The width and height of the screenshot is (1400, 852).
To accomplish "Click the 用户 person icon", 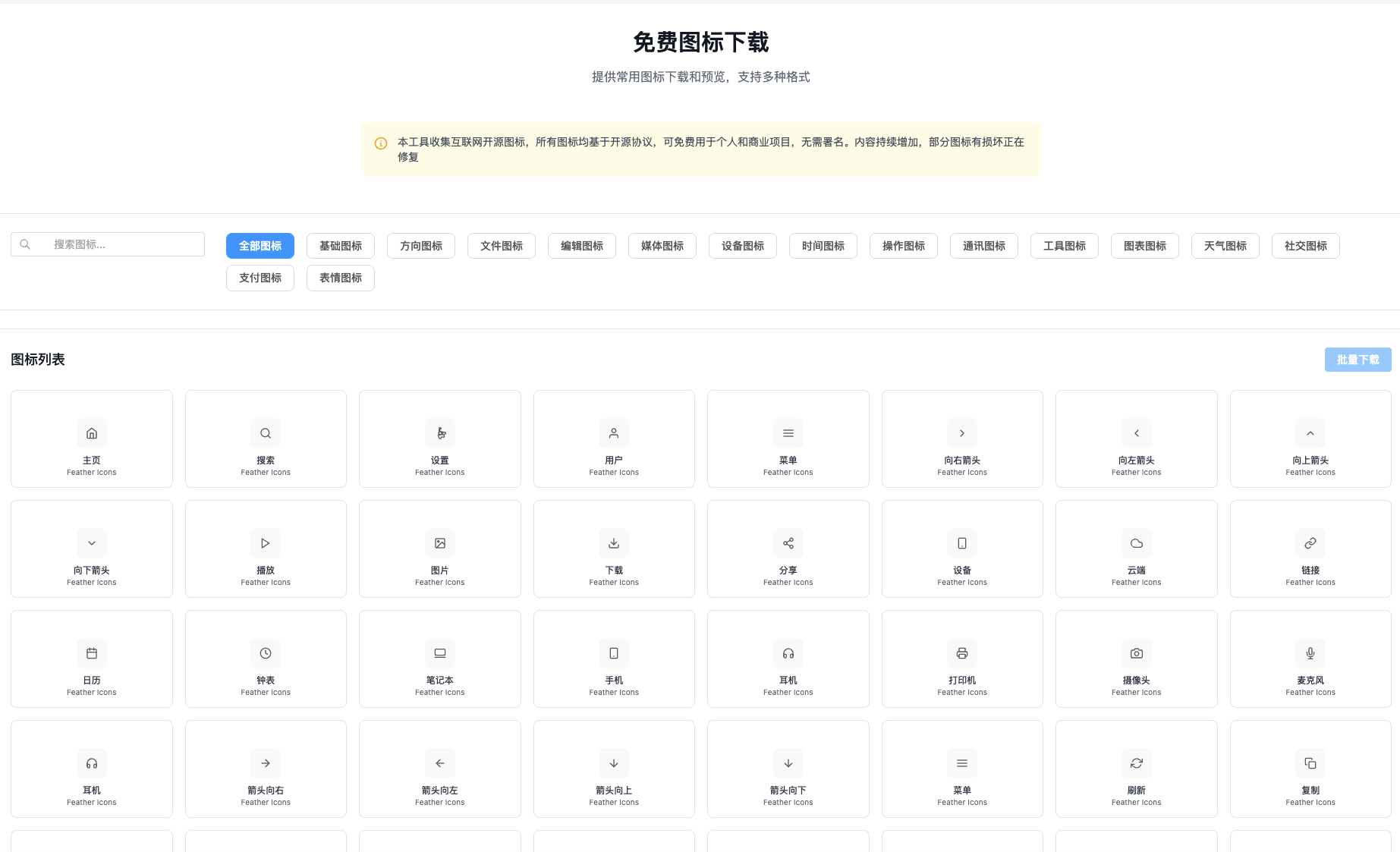I will point(614,433).
